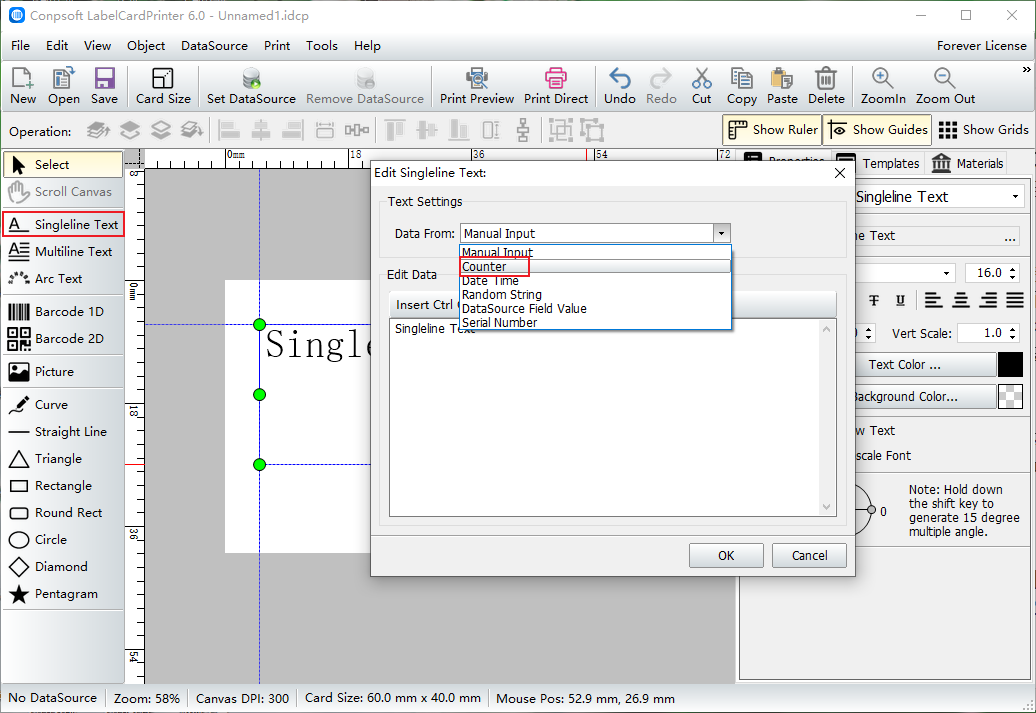
Task: Close the Edit Singleline Text dialog
Action: (x=840, y=173)
